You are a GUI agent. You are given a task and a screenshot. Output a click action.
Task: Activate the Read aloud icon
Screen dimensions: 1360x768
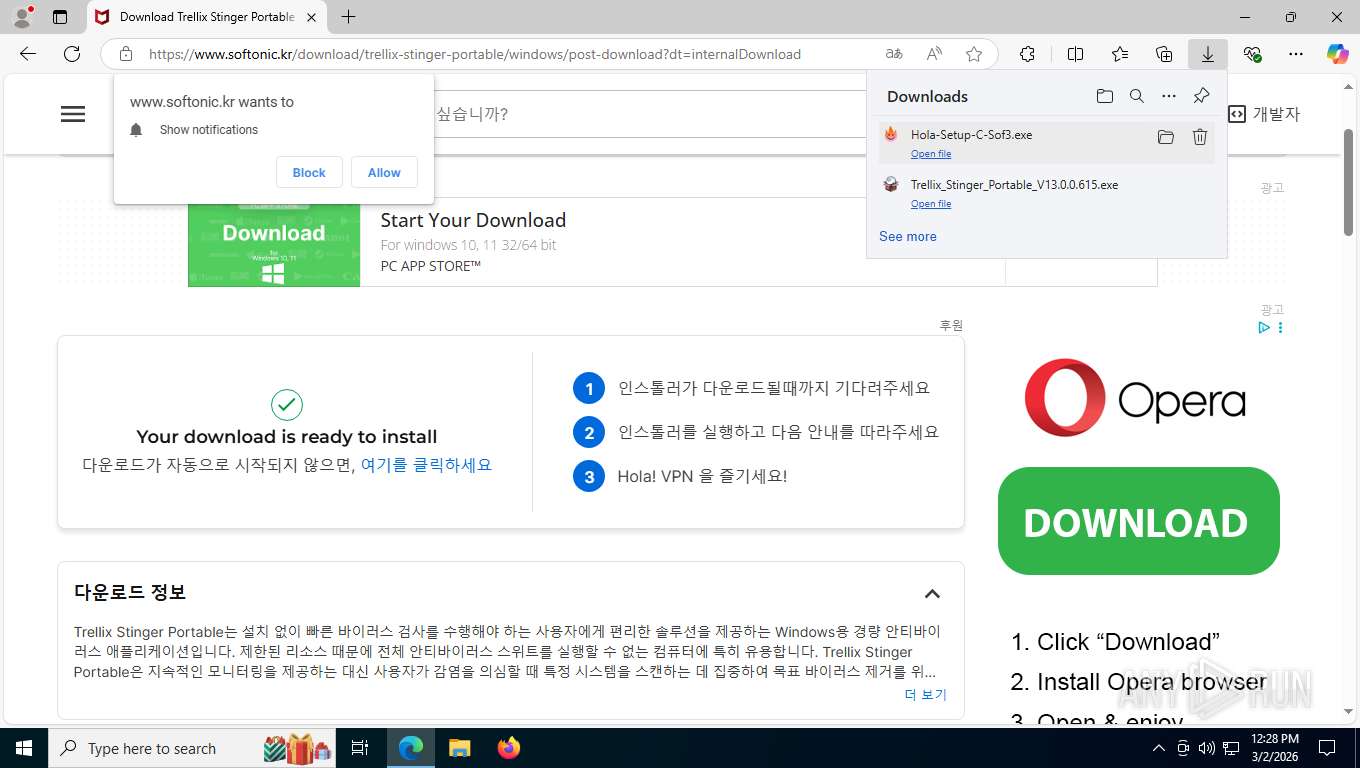coord(934,54)
